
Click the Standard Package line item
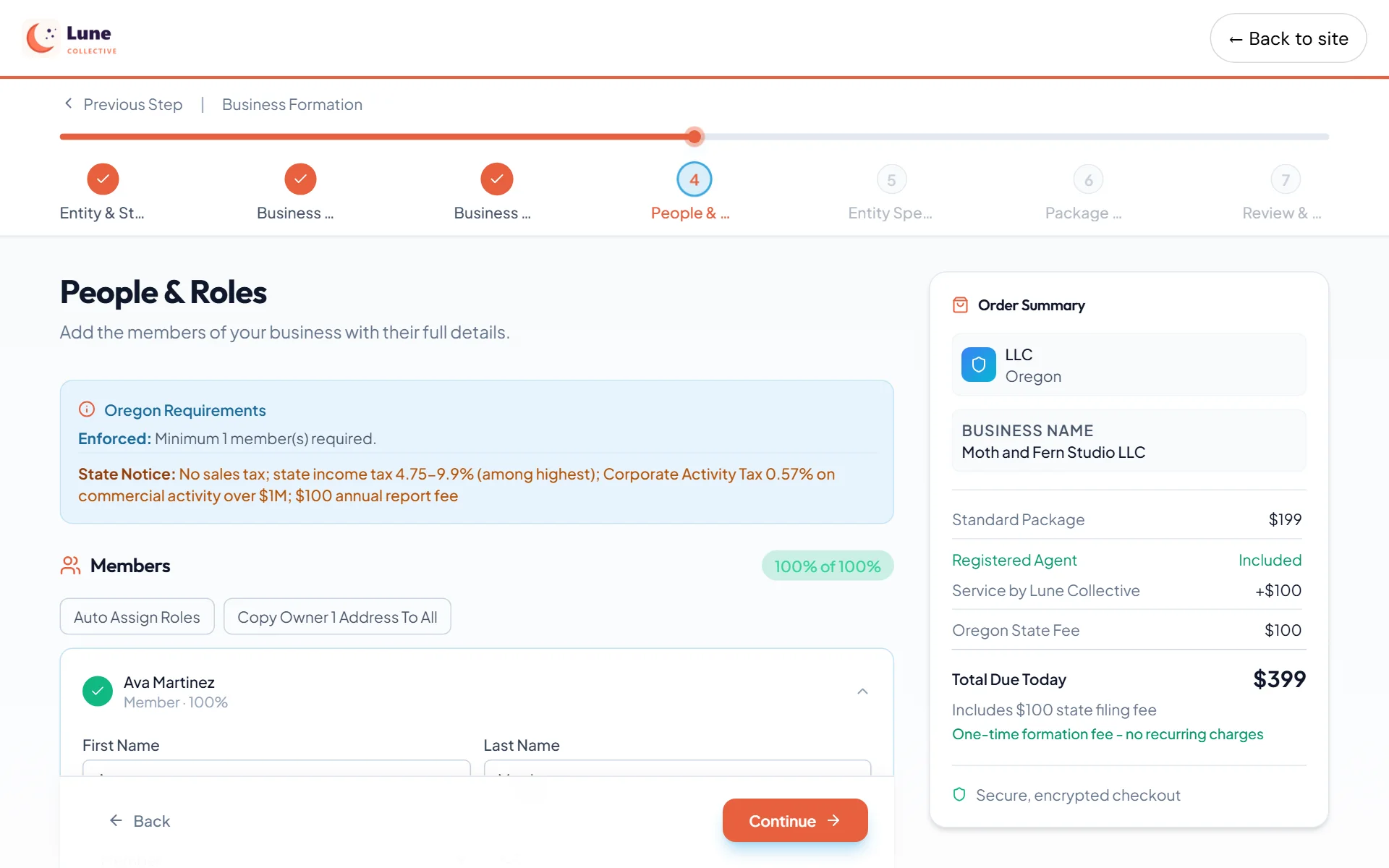(x=1128, y=519)
